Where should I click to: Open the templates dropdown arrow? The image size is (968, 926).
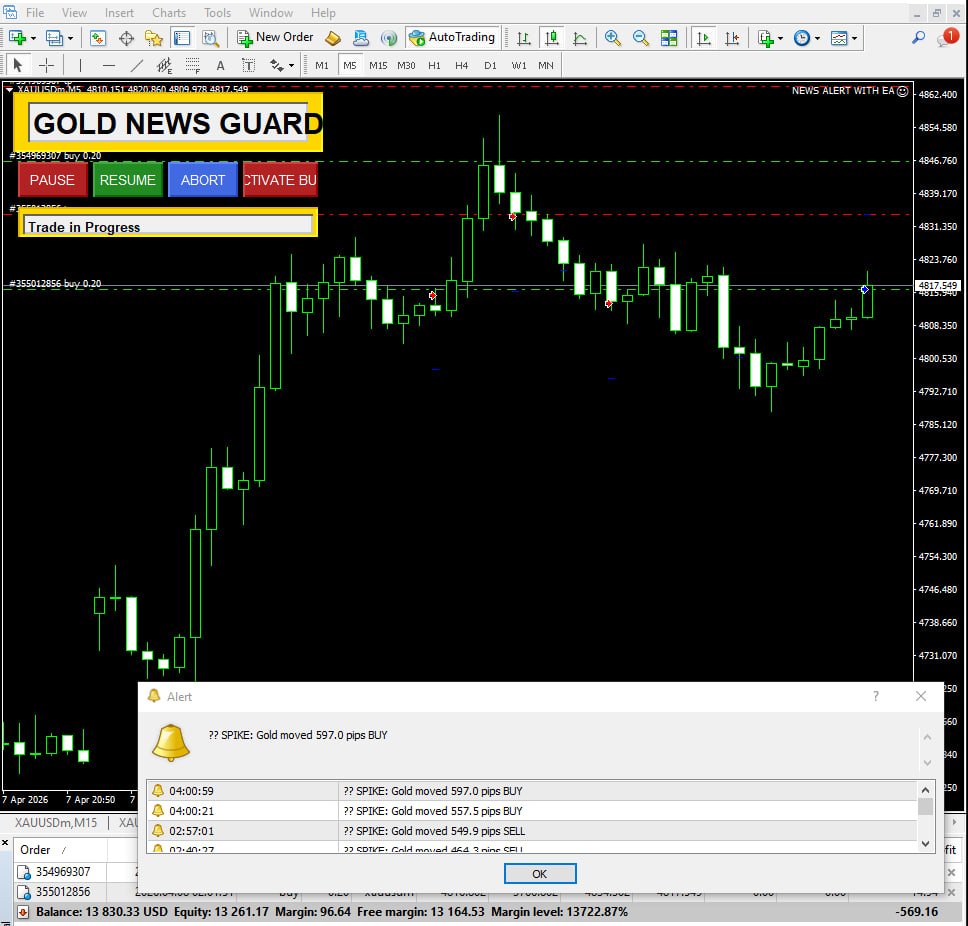pos(854,38)
